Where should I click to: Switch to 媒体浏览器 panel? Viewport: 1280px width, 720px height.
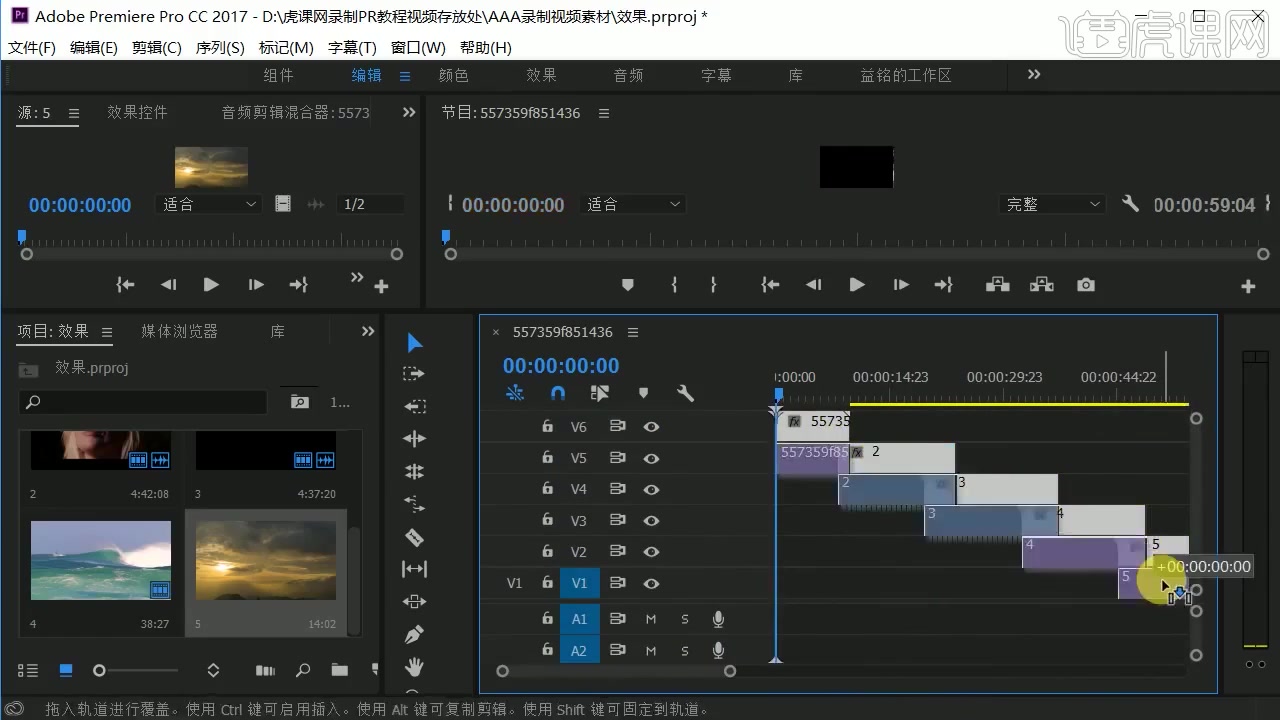(179, 331)
